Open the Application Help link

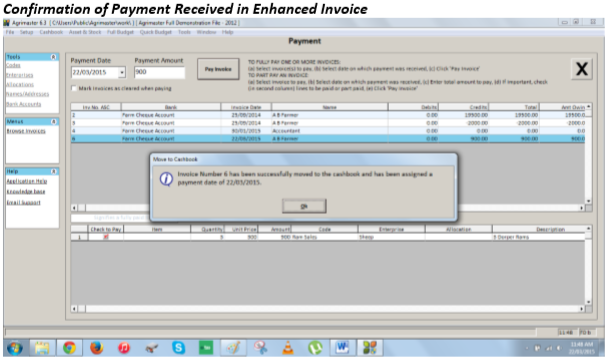point(26,181)
